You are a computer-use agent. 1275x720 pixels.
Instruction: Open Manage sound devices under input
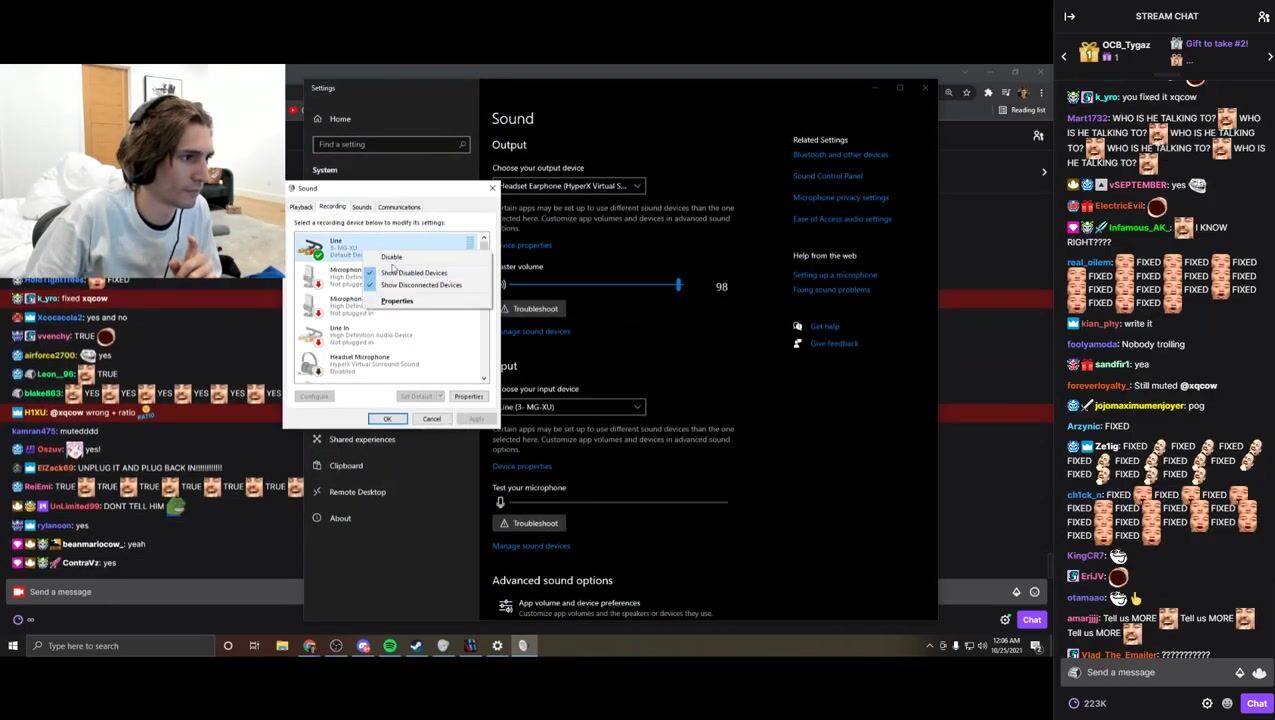point(531,546)
